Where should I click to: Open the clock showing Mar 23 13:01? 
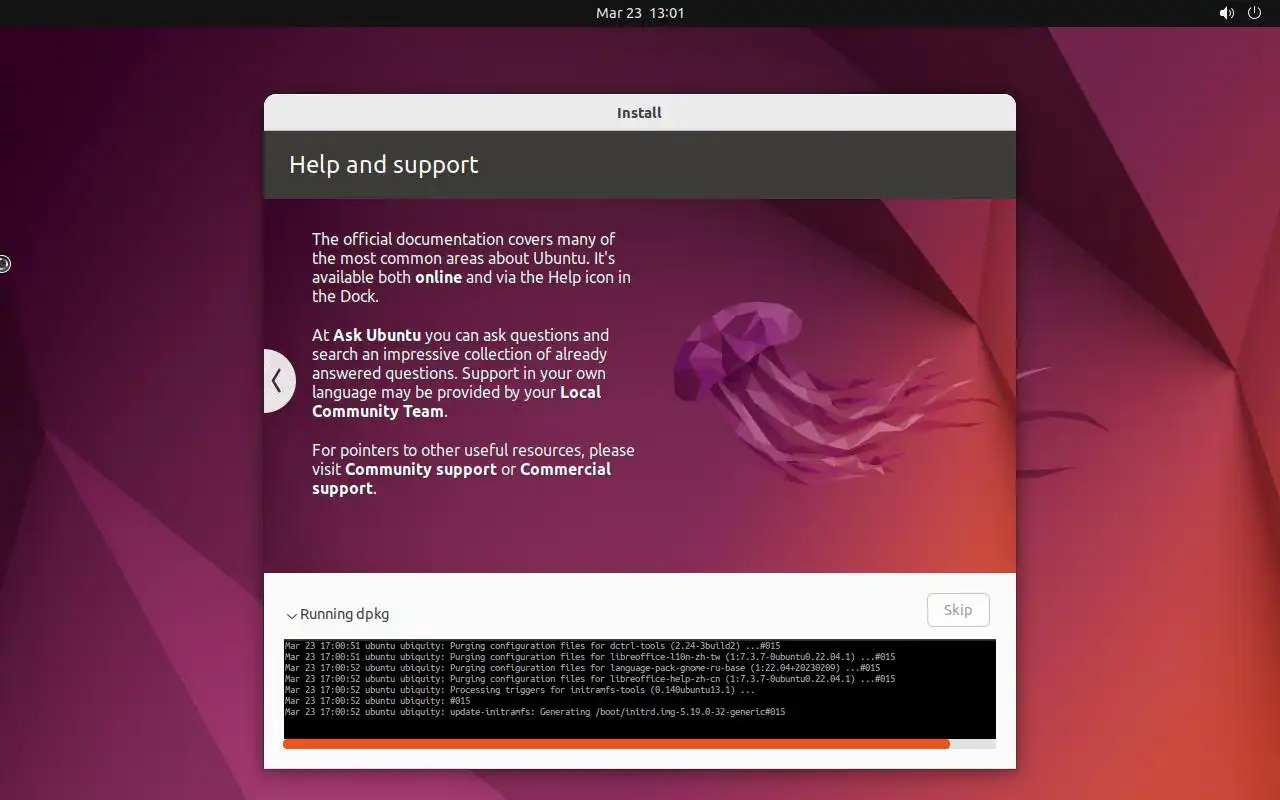640,13
